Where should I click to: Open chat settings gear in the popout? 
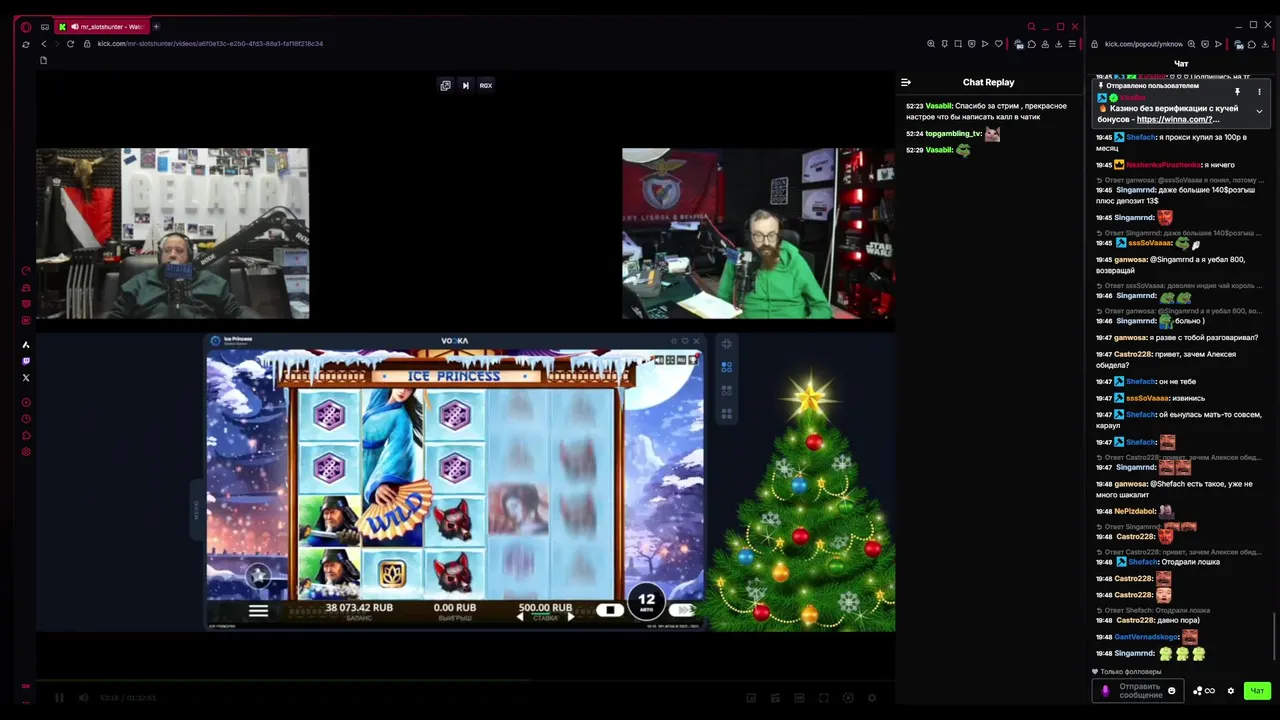1231,691
